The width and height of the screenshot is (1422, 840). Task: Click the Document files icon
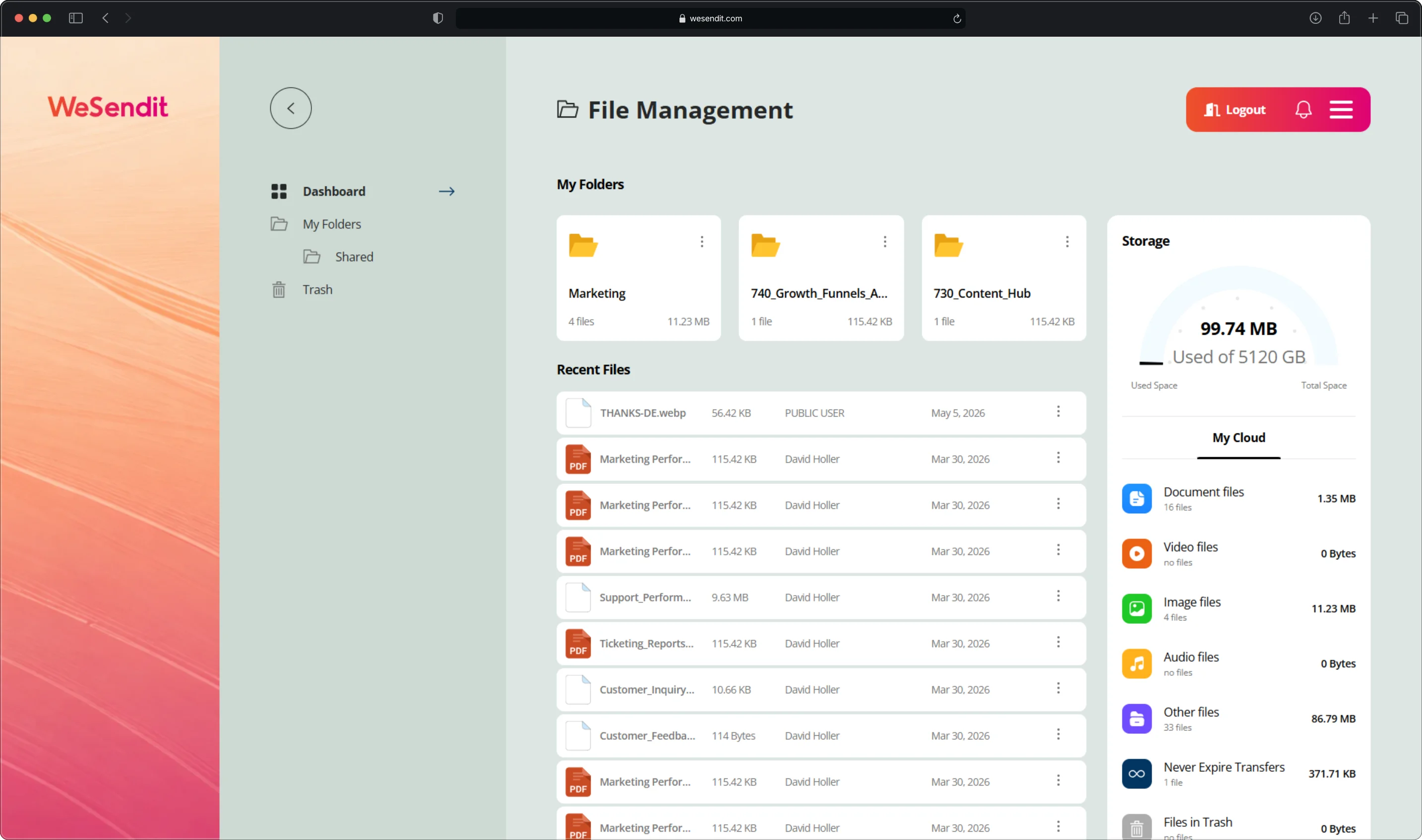click(x=1137, y=498)
